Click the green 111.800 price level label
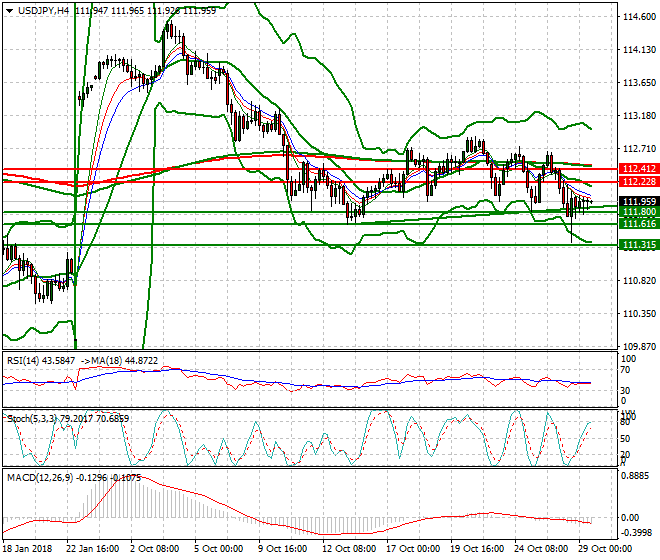The height and width of the screenshot is (560, 660). pos(639,212)
